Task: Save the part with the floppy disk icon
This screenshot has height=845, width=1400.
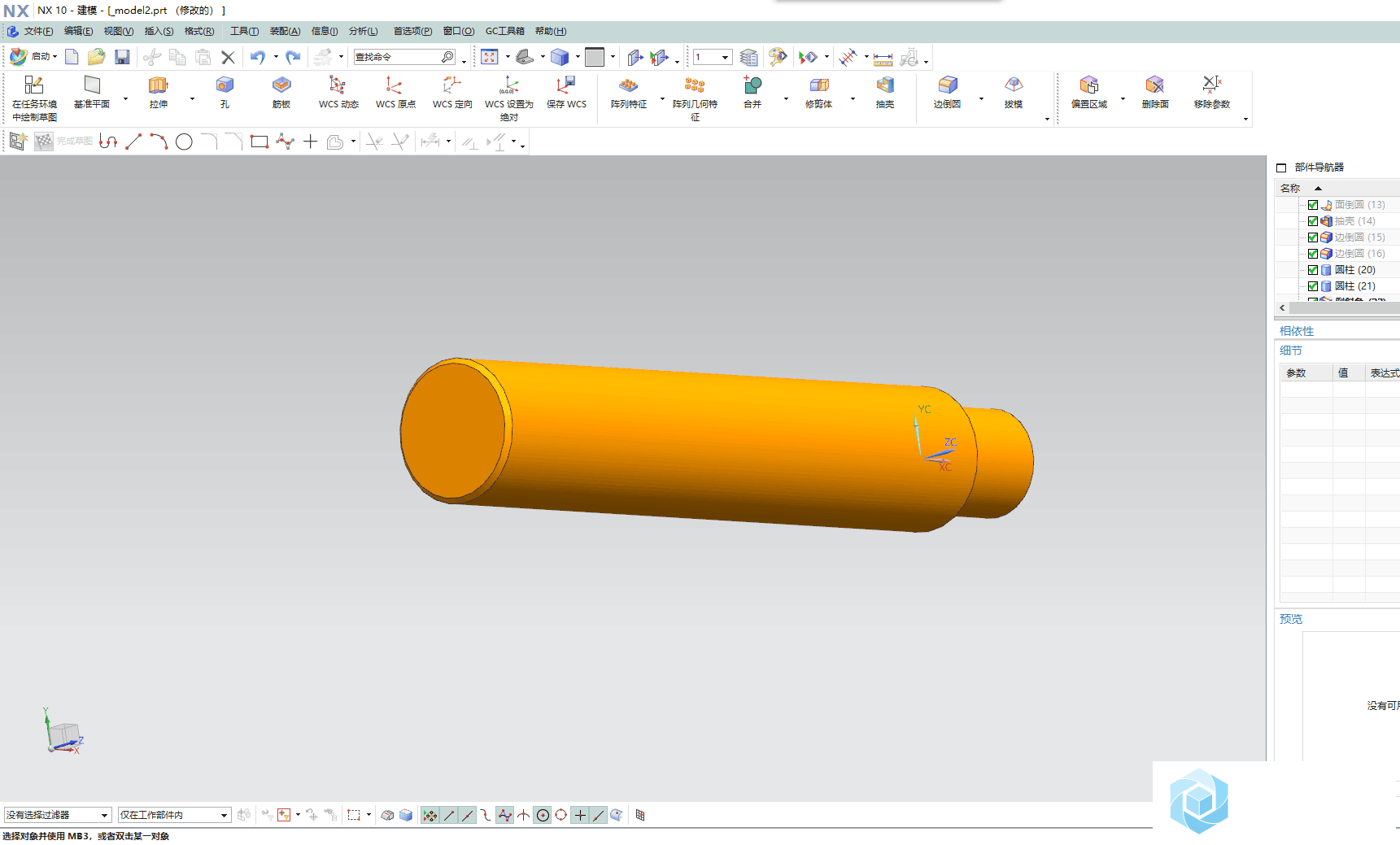Action: [x=122, y=57]
